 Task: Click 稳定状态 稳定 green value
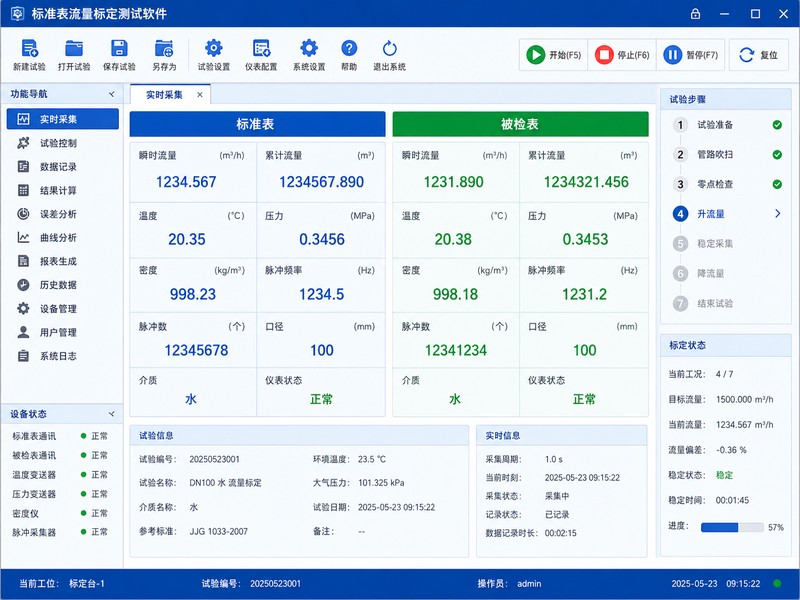pos(724,475)
